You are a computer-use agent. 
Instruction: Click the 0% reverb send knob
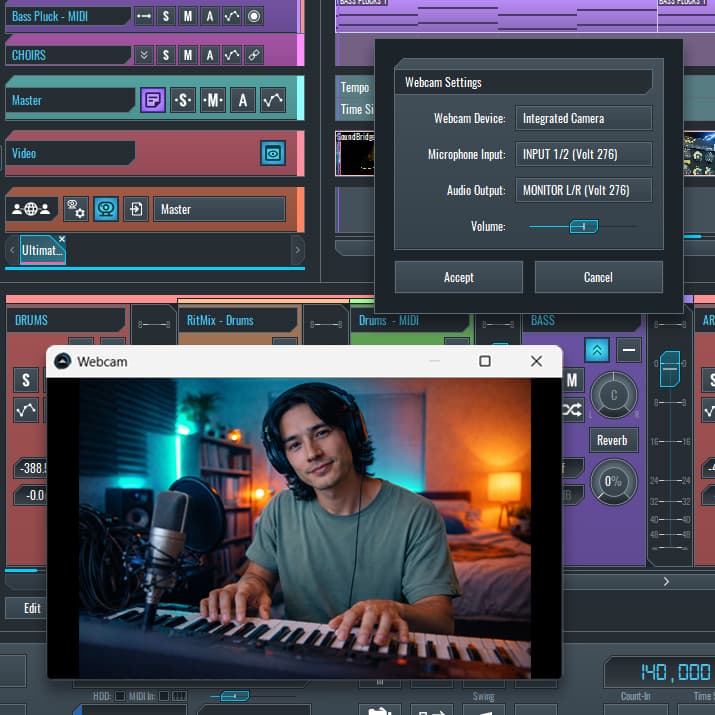pos(614,482)
